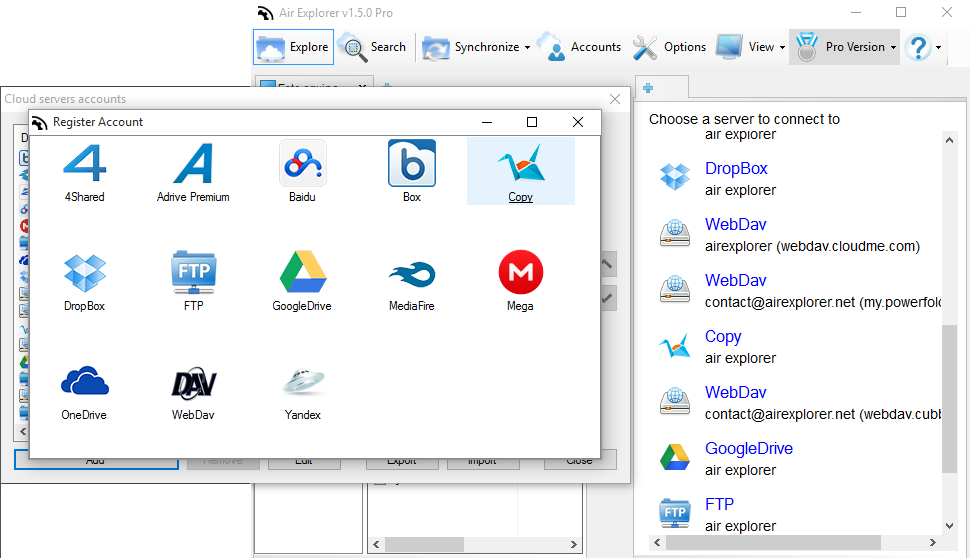Add a new tab with the plus icon

coord(648,88)
